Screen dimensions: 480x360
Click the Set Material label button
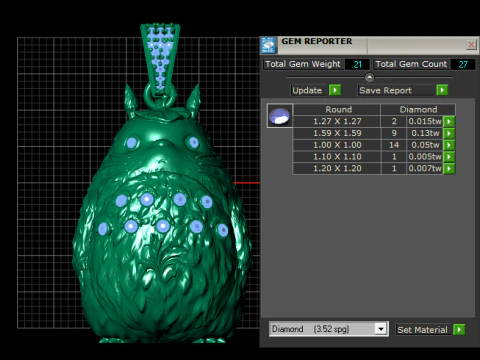422,330
